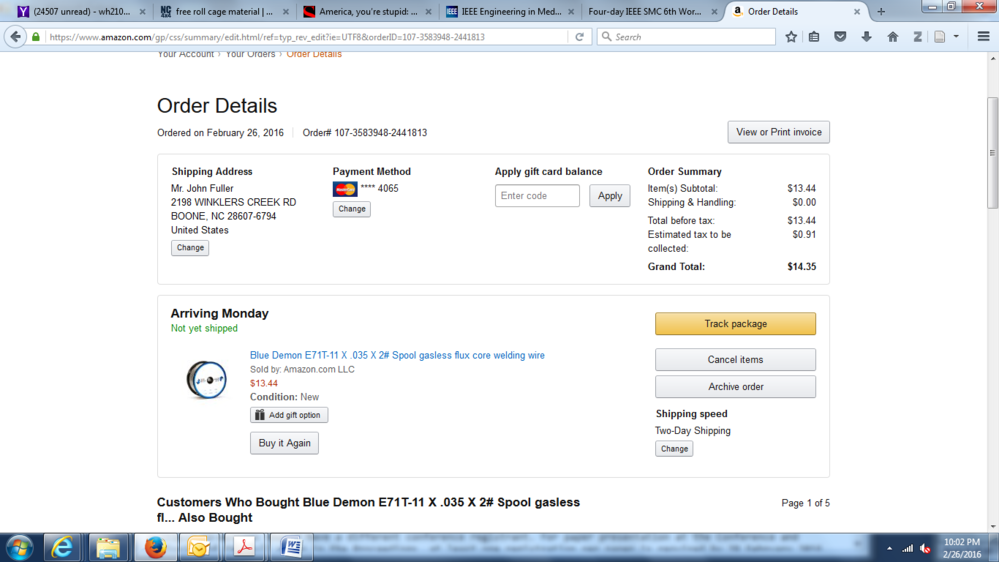This screenshot has height=562, width=999.
Task: Open File Explorer from taskbar
Action: pyautogui.click(x=108, y=548)
